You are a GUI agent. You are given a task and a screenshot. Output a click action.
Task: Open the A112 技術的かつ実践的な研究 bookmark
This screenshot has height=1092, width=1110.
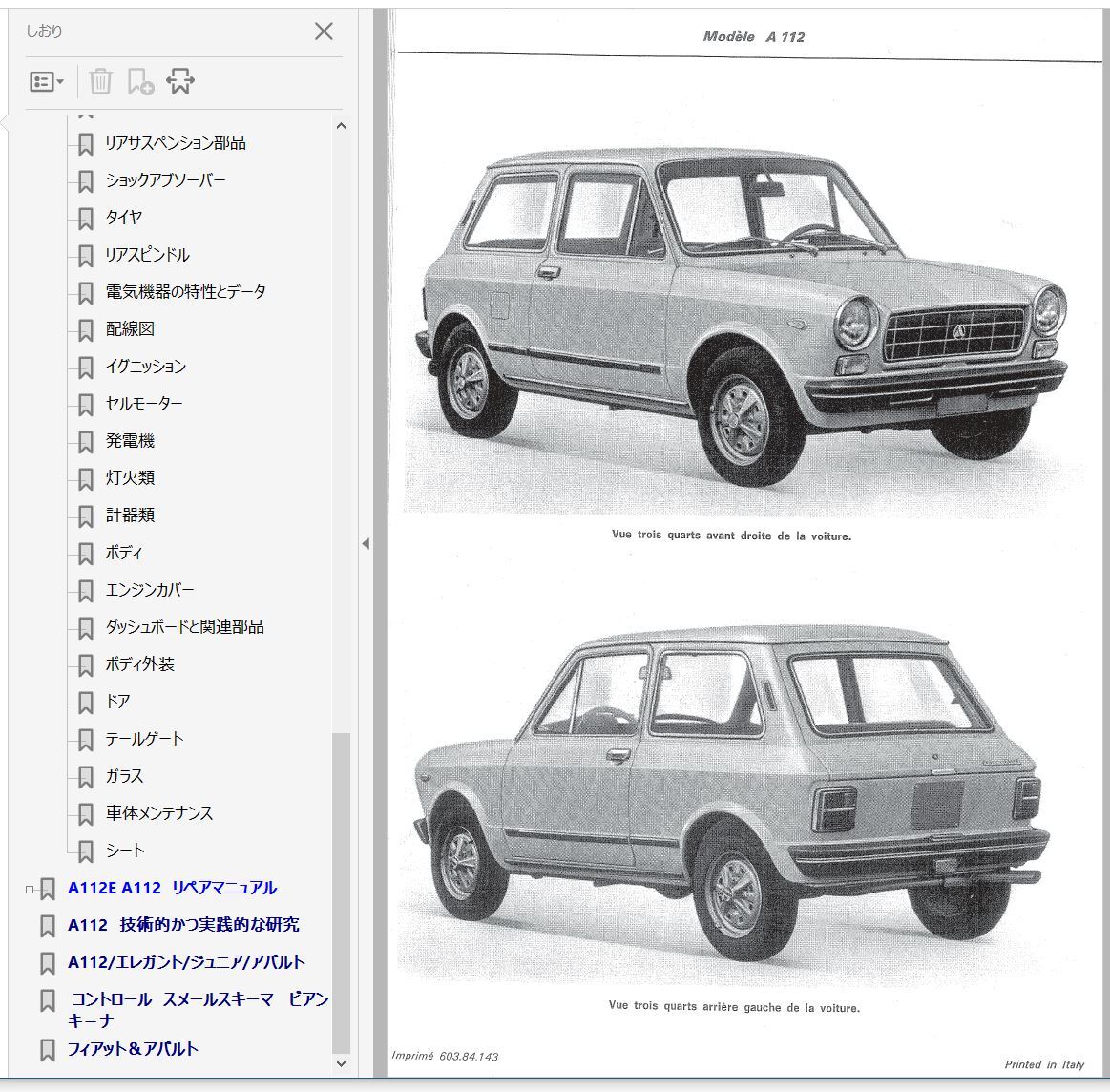[x=183, y=925]
